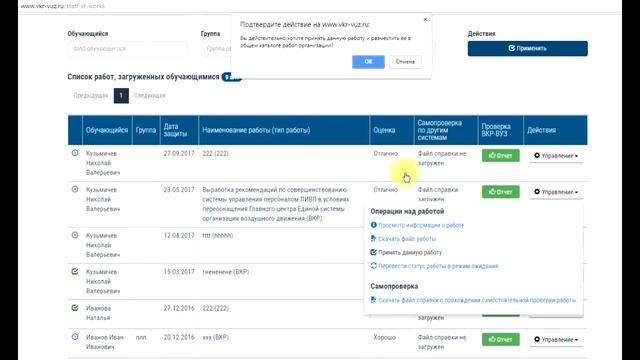Toggle Управление dropdown for 23.05.2017 row
This screenshot has width=640, height=360.
(x=556, y=192)
